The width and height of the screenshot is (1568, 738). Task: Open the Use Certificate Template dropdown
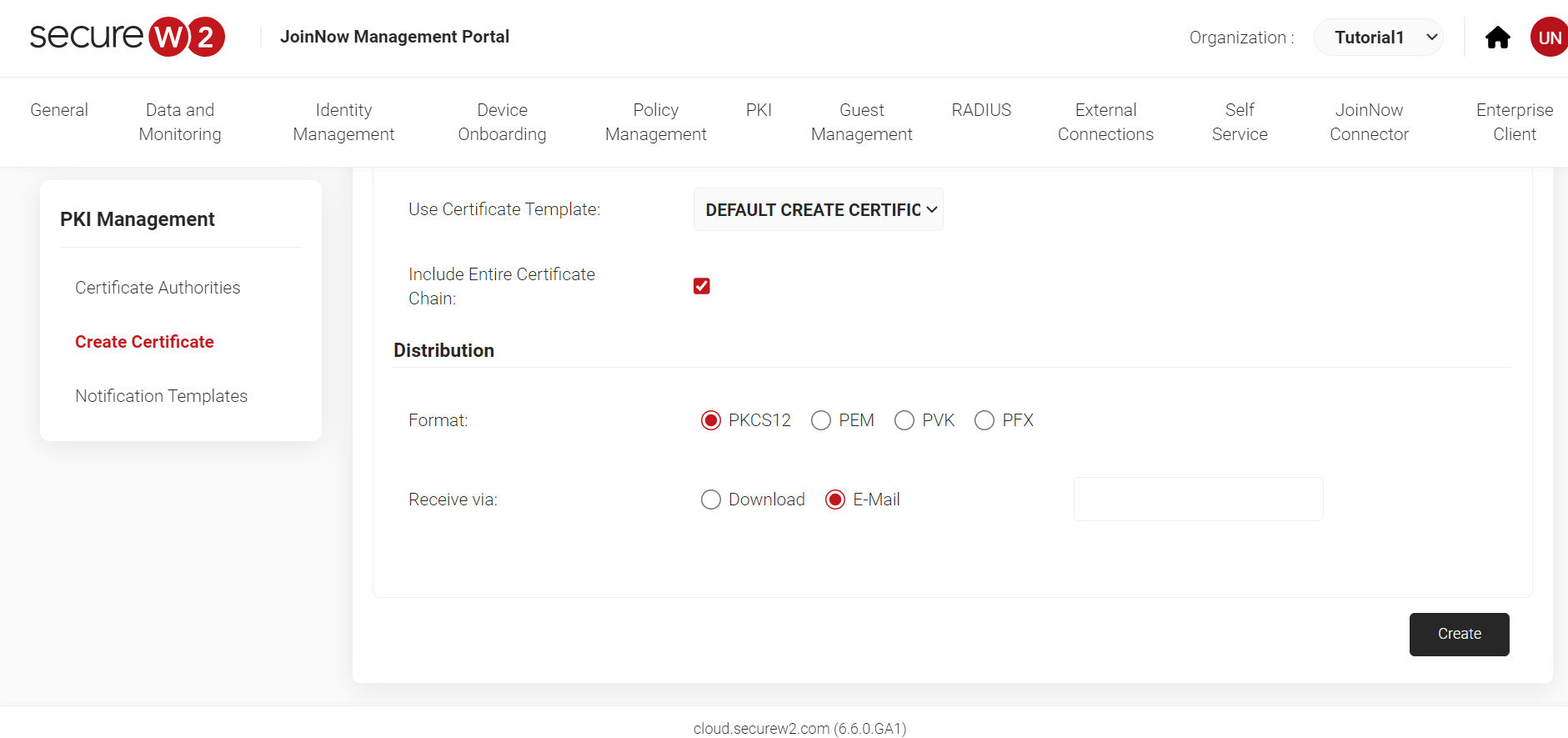(818, 209)
